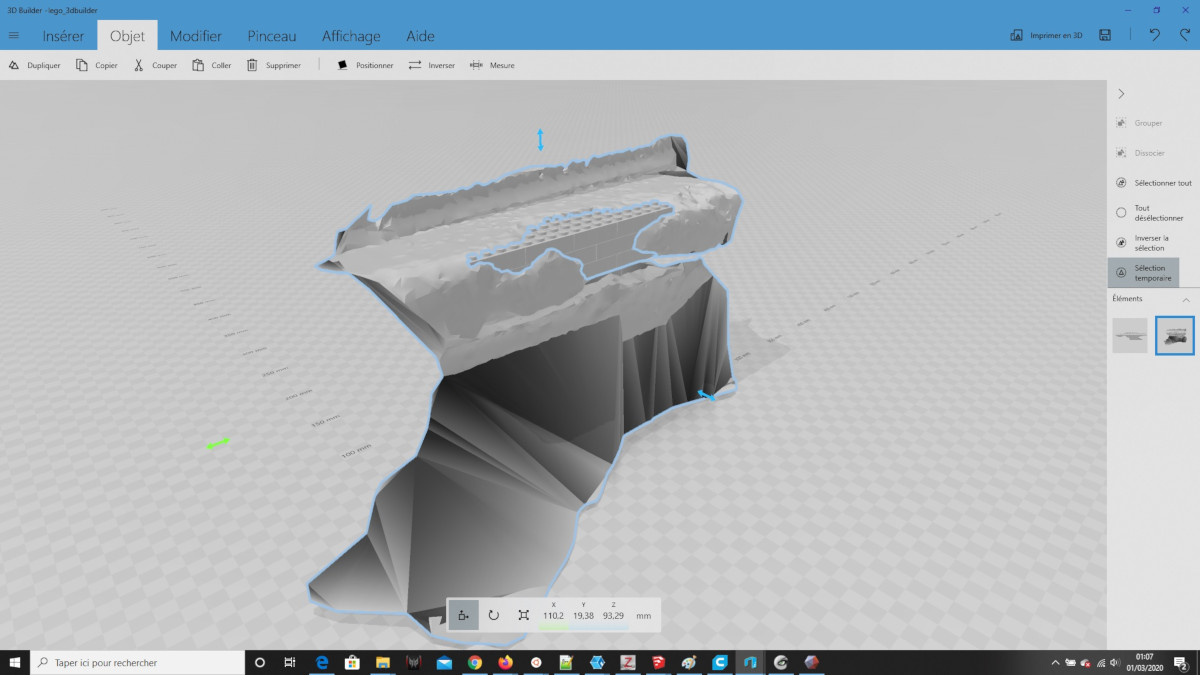The height and width of the screenshot is (675, 1200).
Task: Save the model with the disk icon
Action: coord(1105,35)
